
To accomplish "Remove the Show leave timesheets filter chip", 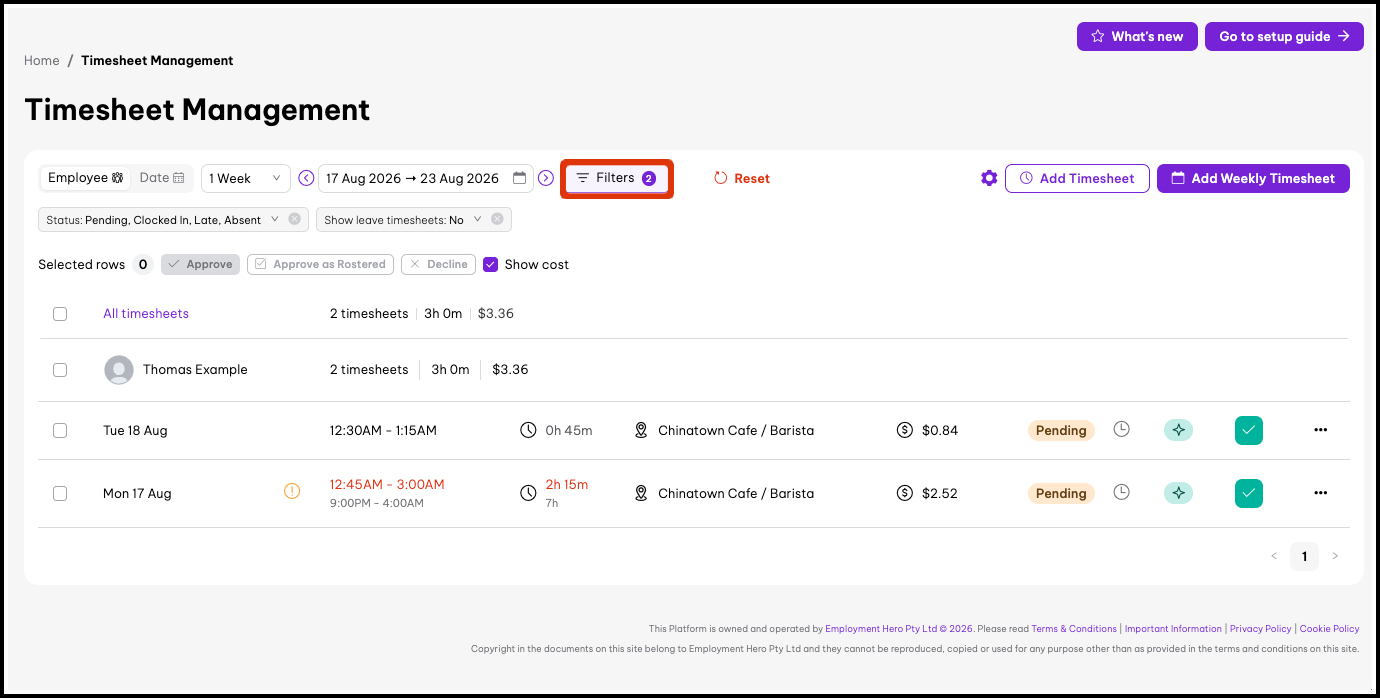I will (x=497, y=219).
